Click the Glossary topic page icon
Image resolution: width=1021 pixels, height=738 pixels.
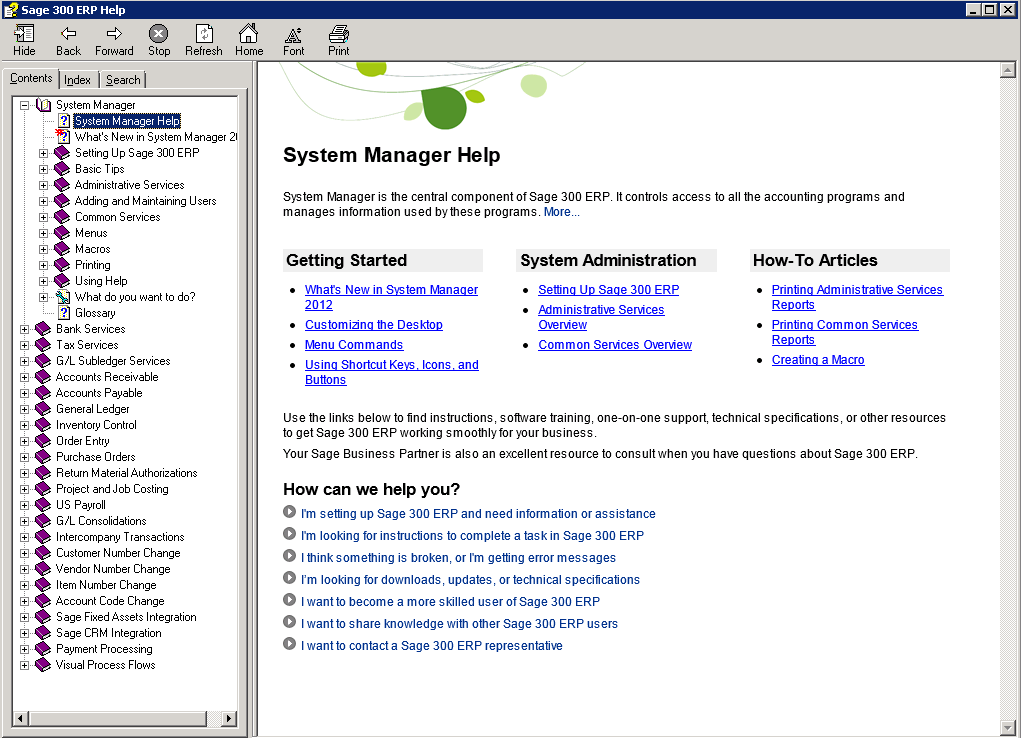(x=63, y=313)
